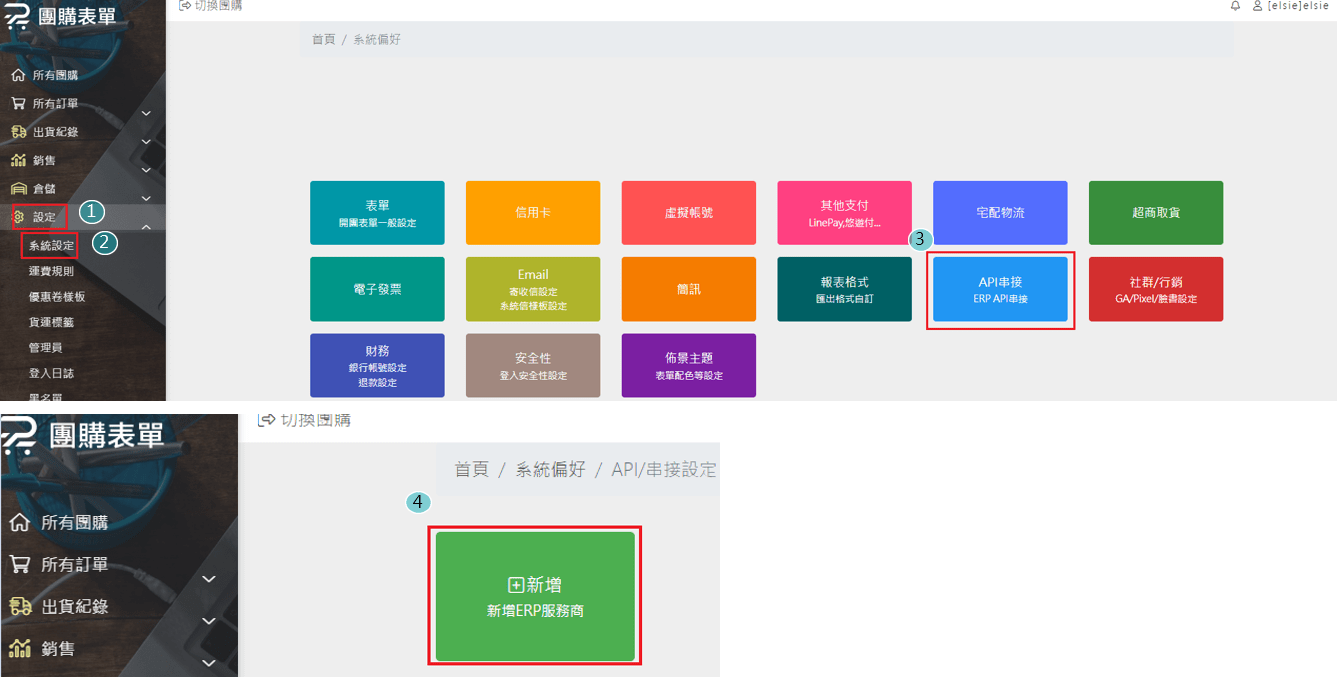This screenshot has height=680, width=1337.
Task: Click the gear icon next to 設定
Action: click(18, 216)
